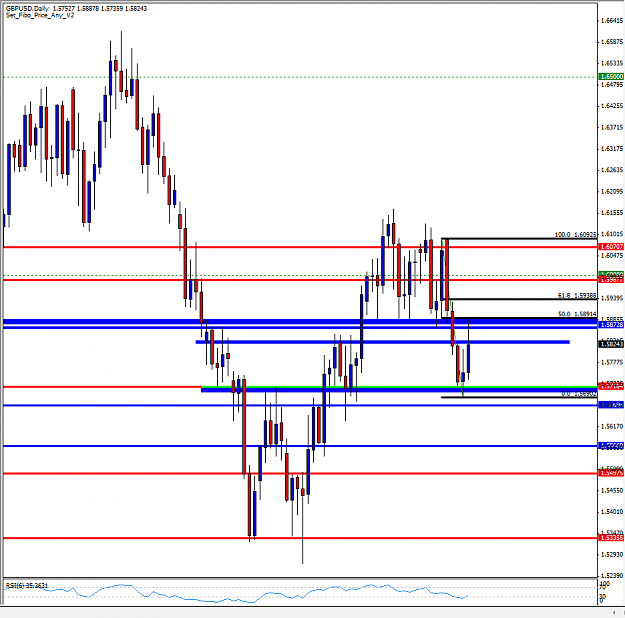Click the Fibonacci '61.8 1.59388' level label
Viewport: 625px width, 618px height.
(x=577, y=295)
